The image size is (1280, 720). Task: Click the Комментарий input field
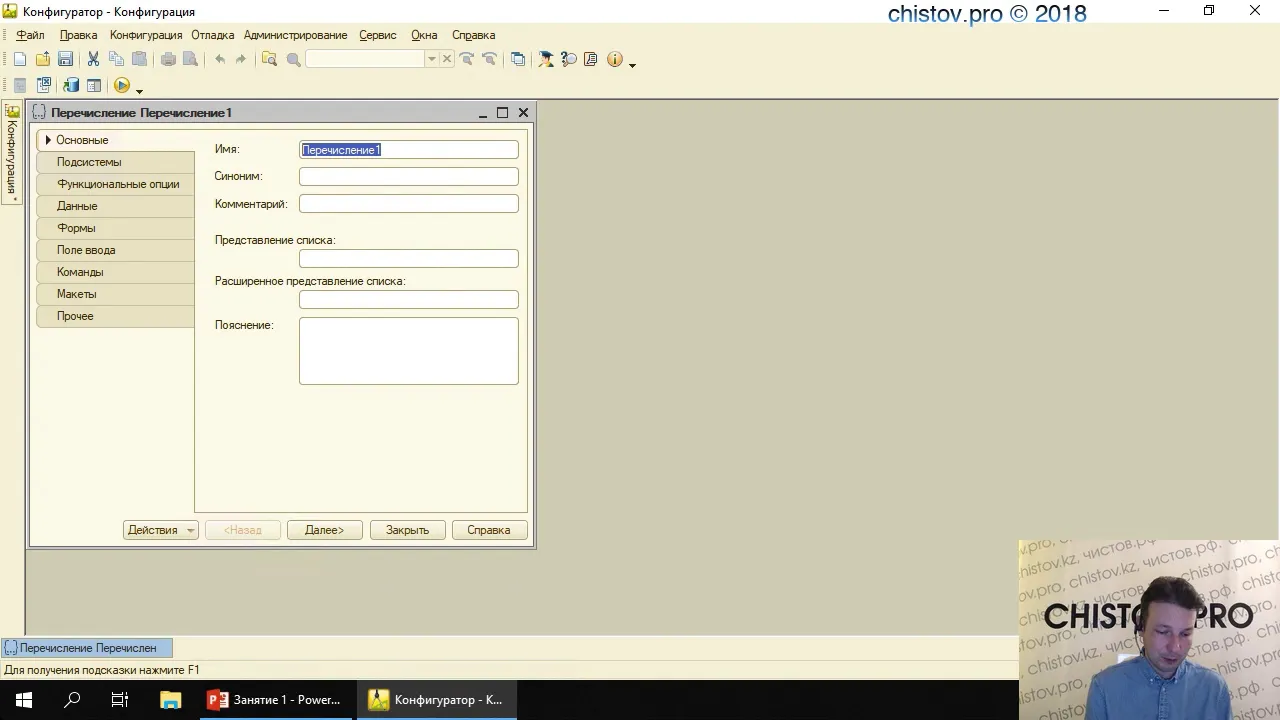click(409, 204)
